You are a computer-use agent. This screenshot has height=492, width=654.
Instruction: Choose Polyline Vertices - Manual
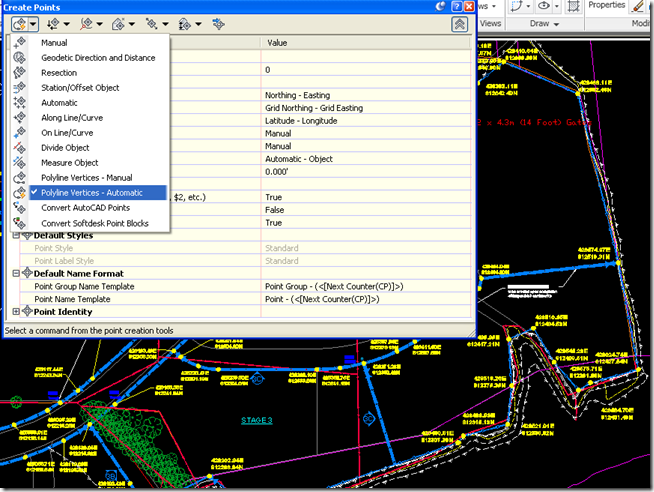(86, 178)
